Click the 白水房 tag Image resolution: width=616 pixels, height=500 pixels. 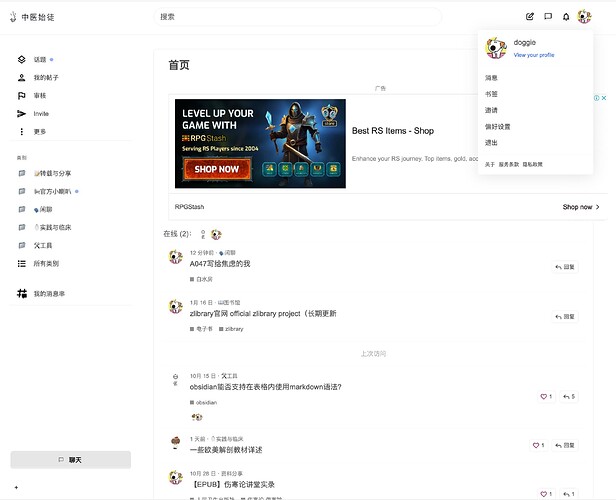click(x=202, y=279)
